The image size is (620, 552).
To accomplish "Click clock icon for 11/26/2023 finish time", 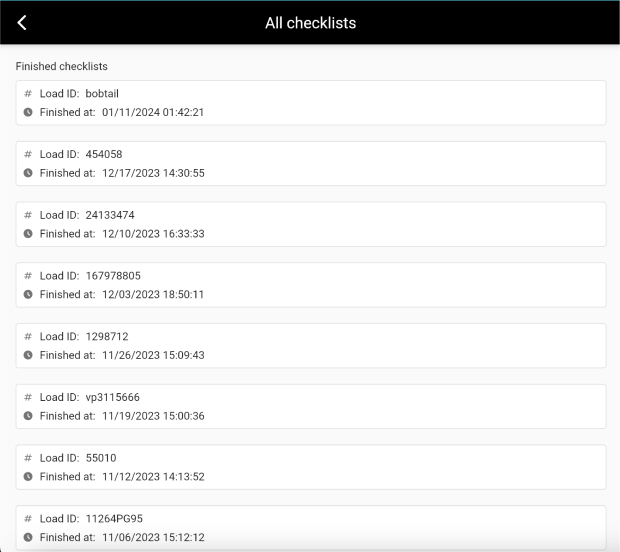I will coord(28,355).
